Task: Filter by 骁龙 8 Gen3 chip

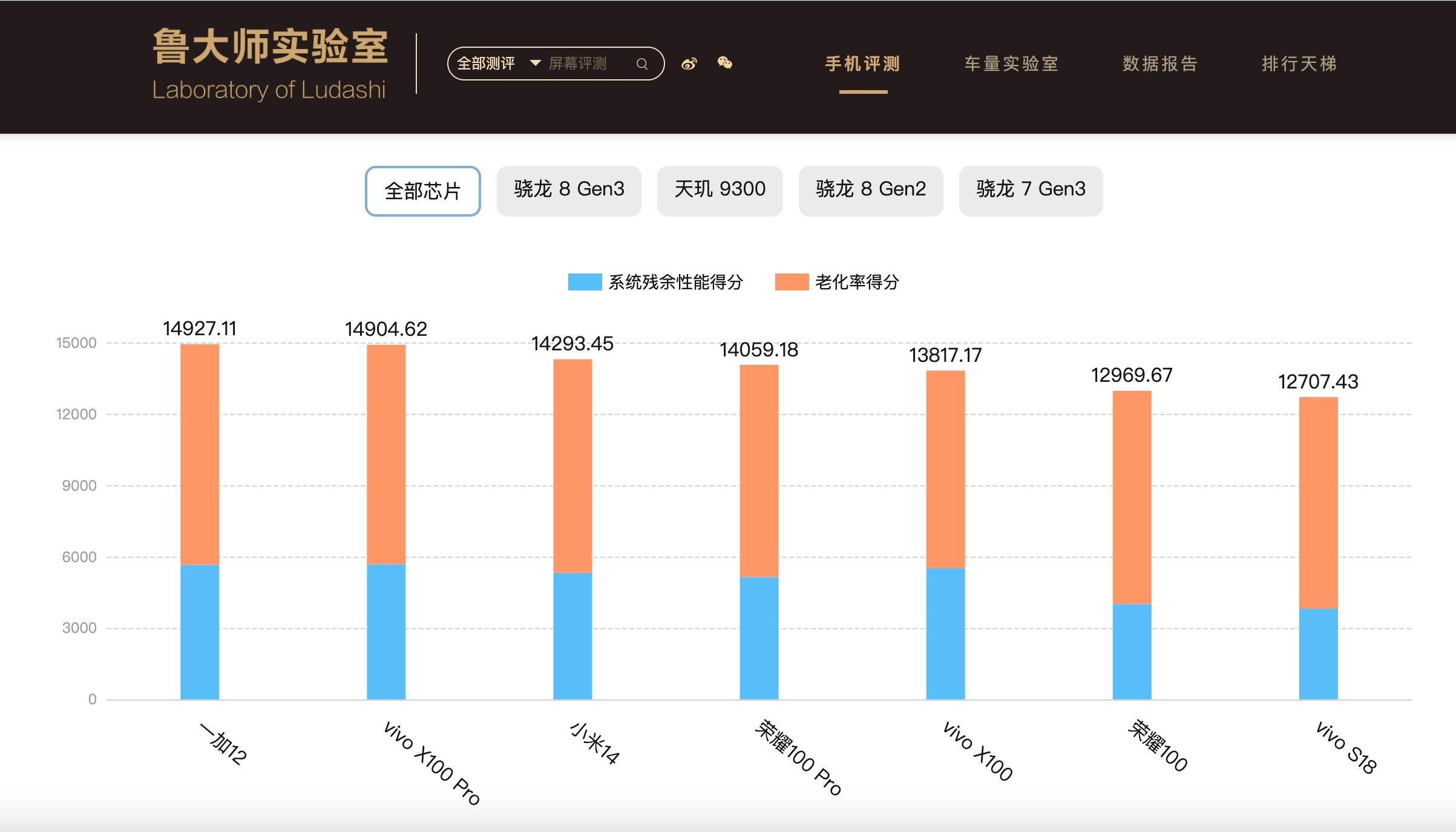Action: [569, 191]
